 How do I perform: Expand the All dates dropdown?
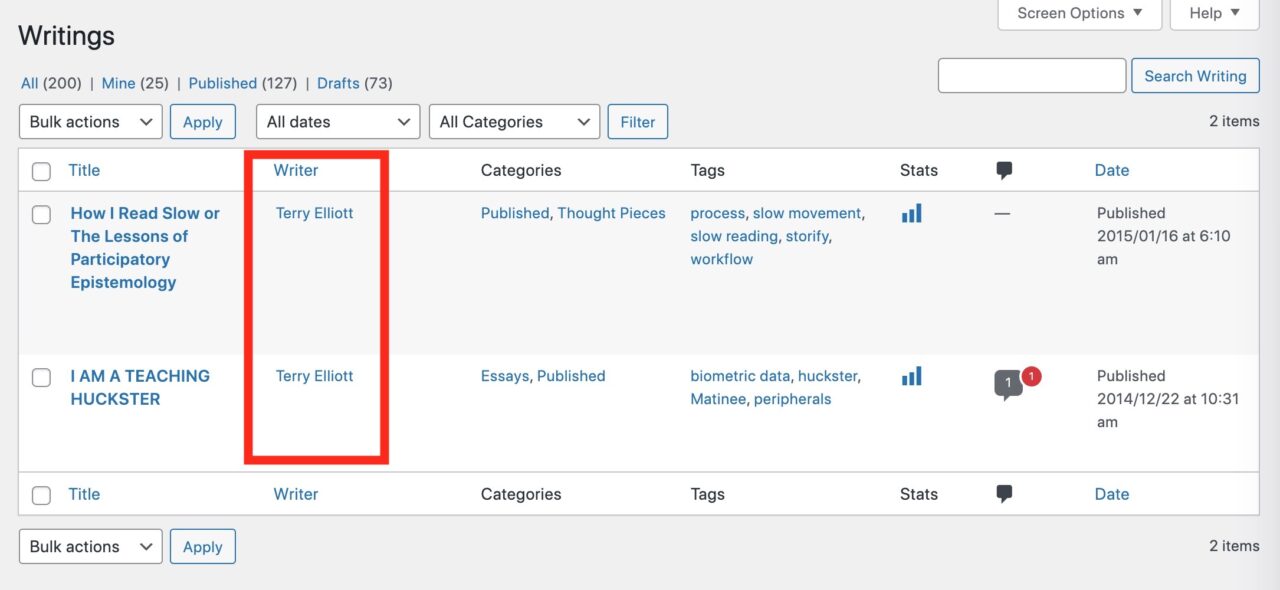(x=338, y=122)
